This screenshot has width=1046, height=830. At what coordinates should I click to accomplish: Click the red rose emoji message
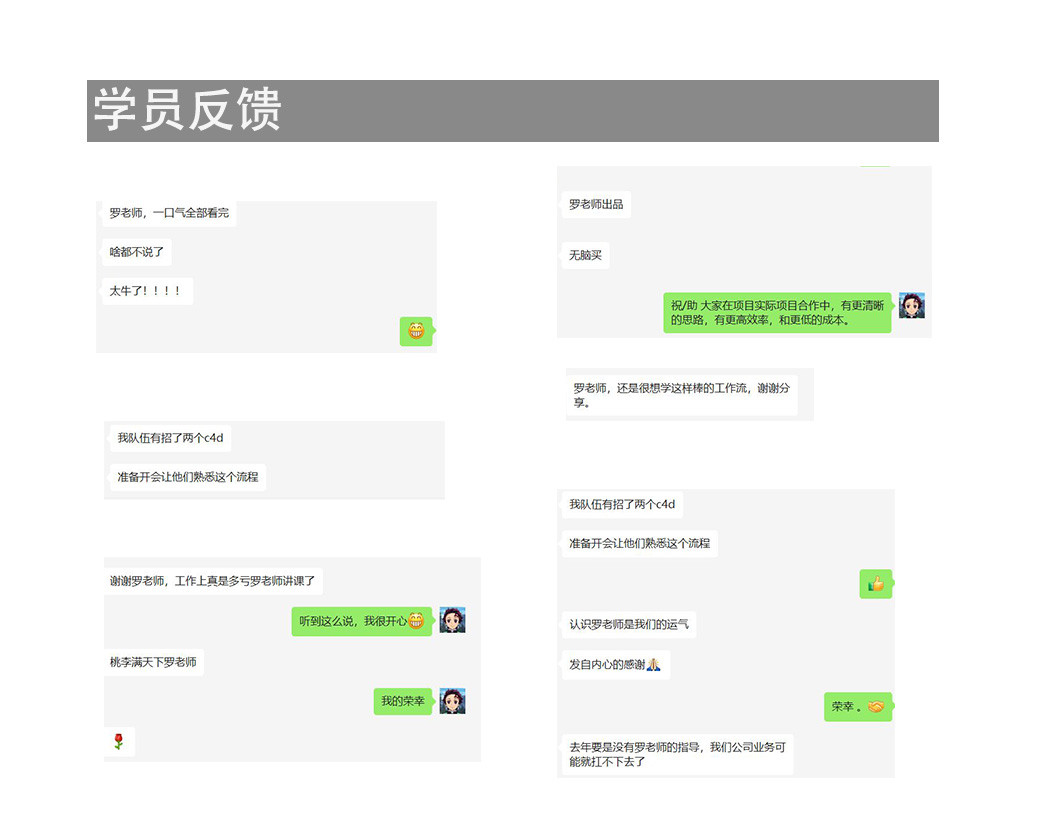point(118,742)
